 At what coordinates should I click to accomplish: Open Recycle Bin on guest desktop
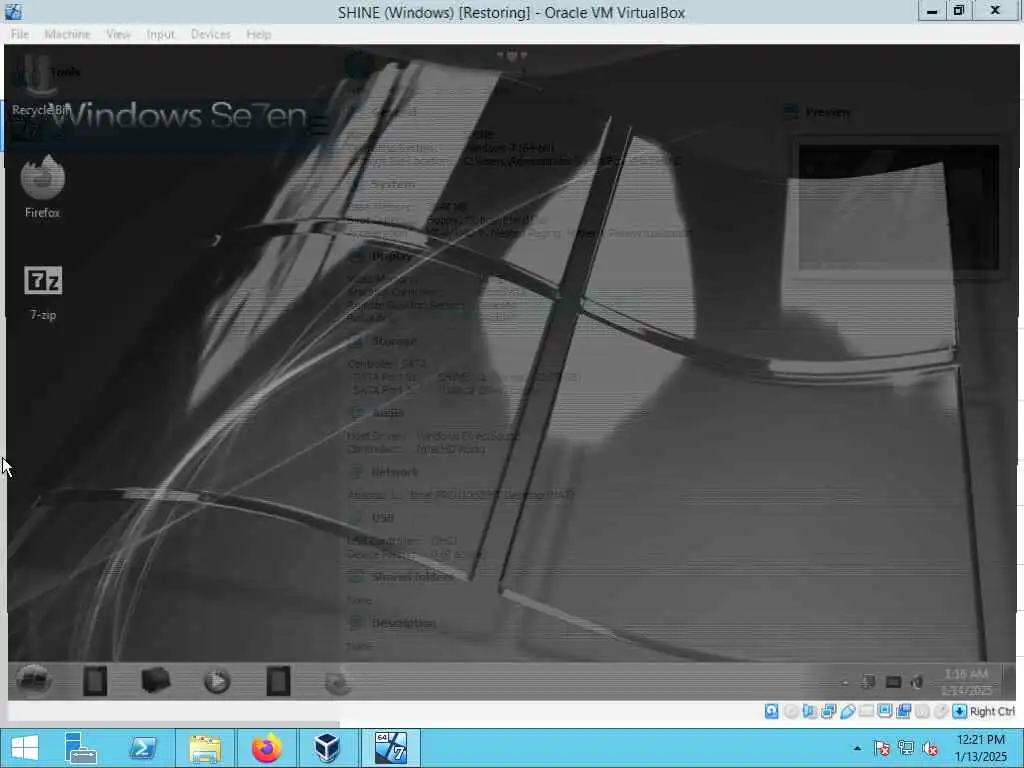[x=41, y=85]
